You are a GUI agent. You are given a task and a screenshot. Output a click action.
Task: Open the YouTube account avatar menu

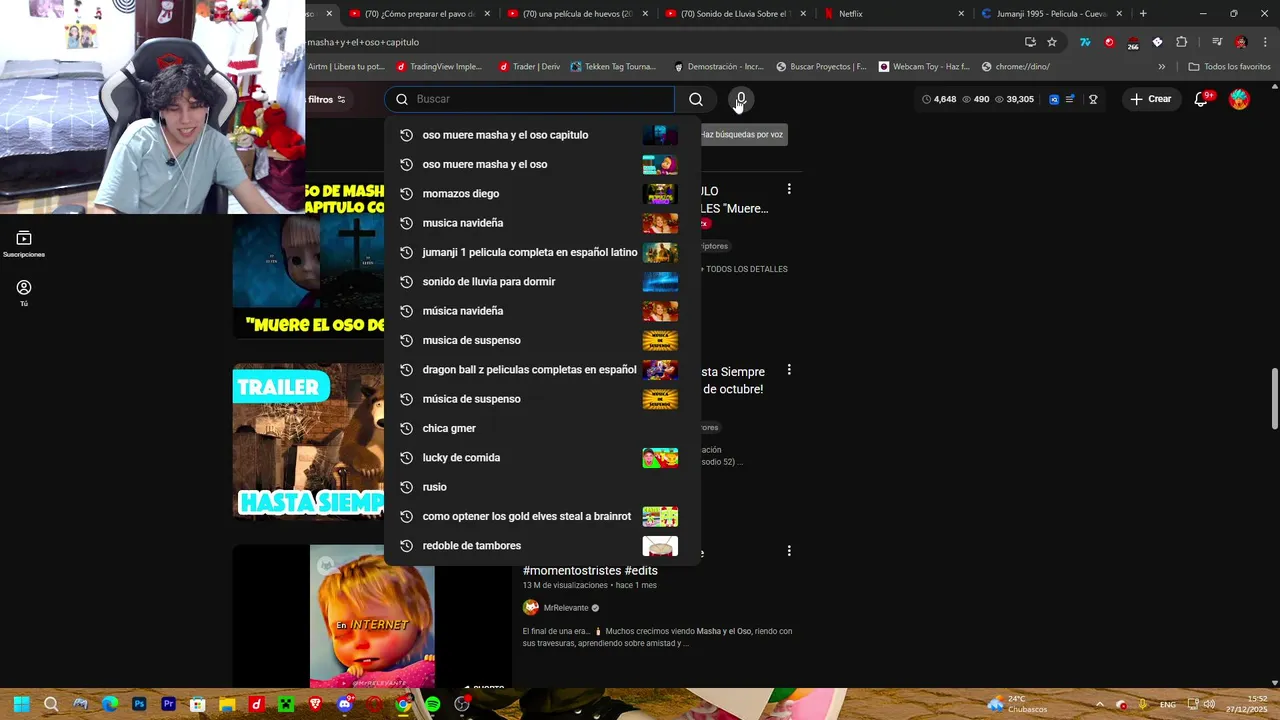[x=1239, y=99]
